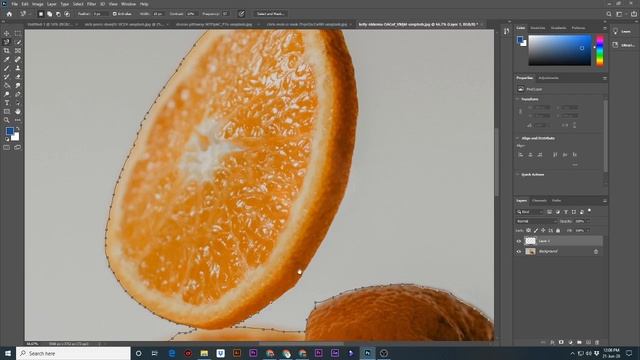Choose Intersect with selection mode
This screenshot has height=360, width=640.
[67, 14]
